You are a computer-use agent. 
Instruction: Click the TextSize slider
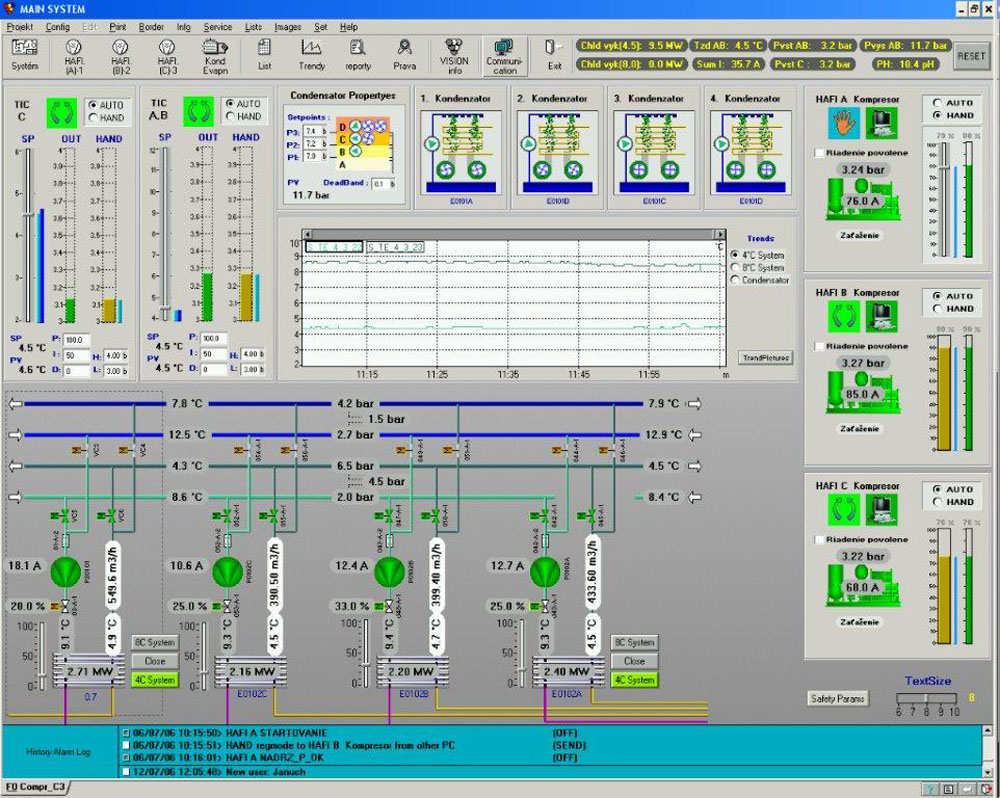927,700
